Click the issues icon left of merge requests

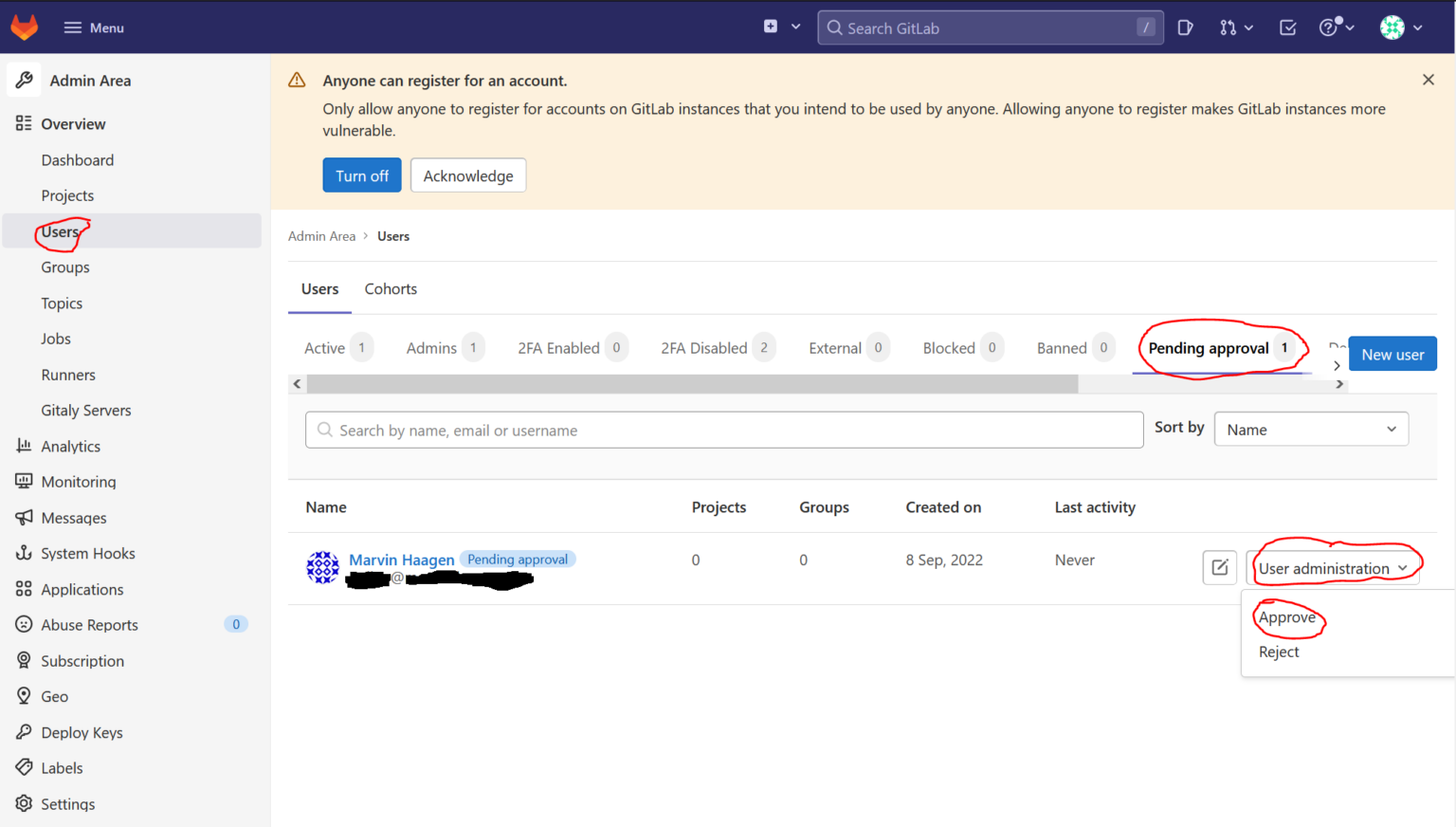pyautogui.click(x=1185, y=28)
